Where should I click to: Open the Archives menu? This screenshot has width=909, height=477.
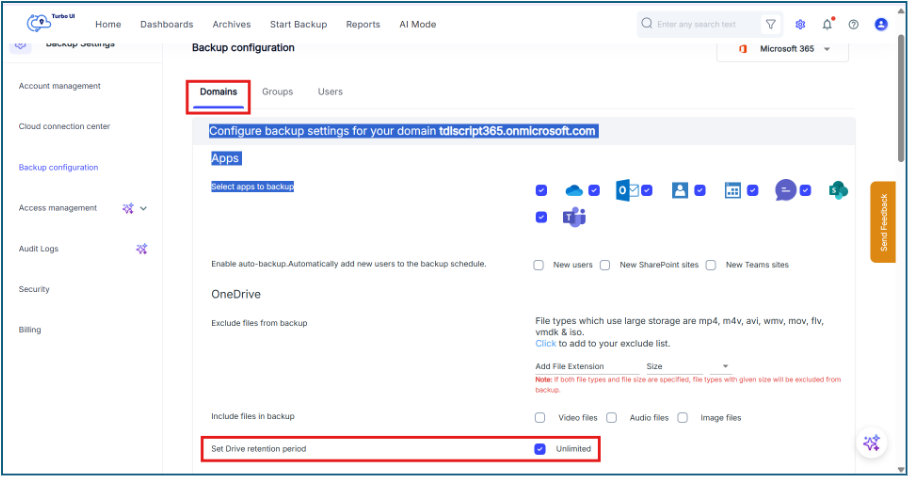[x=231, y=24]
